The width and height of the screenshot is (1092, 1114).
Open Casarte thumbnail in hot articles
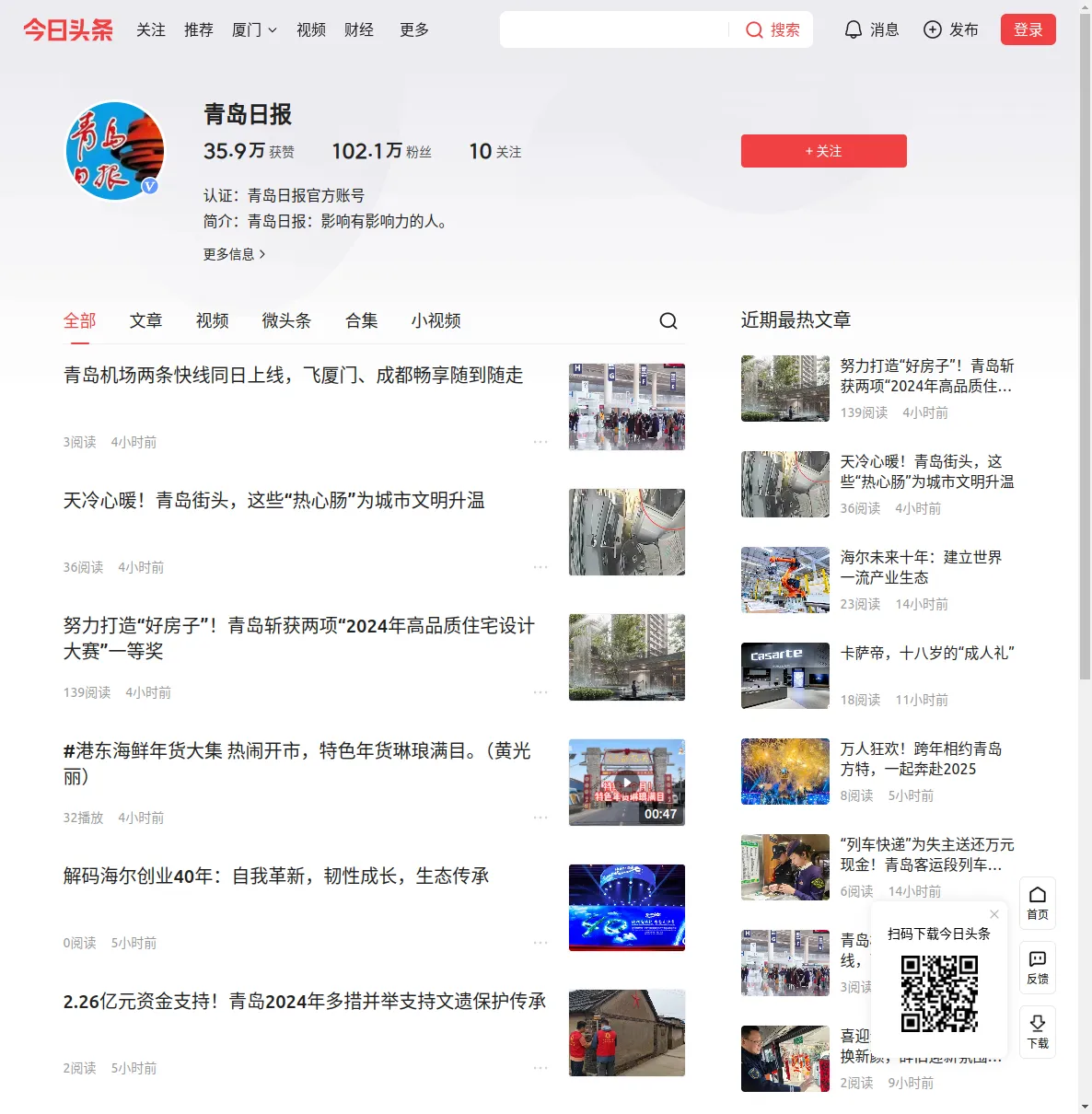tap(785, 676)
